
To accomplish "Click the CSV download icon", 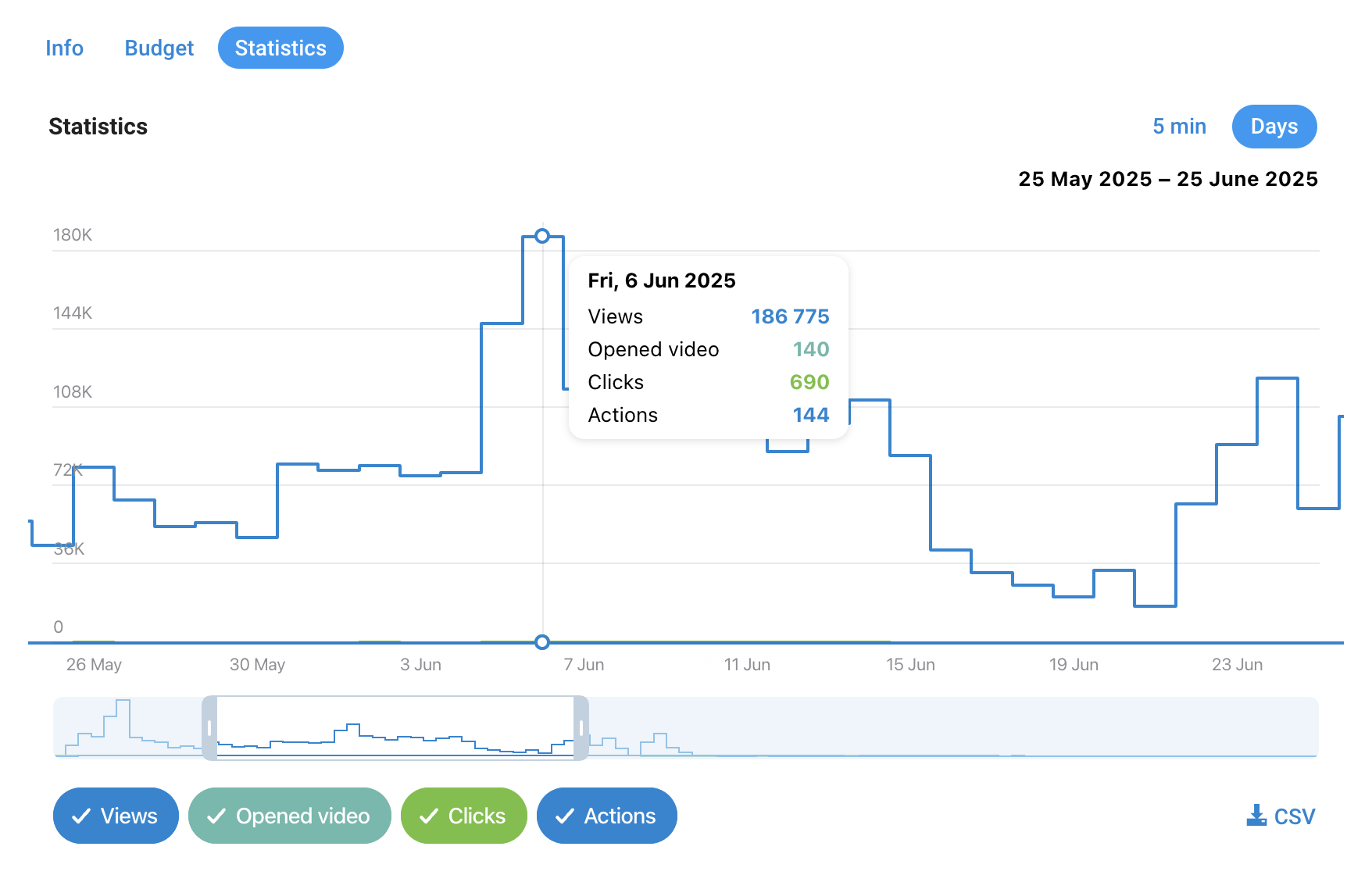I will (x=1256, y=816).
